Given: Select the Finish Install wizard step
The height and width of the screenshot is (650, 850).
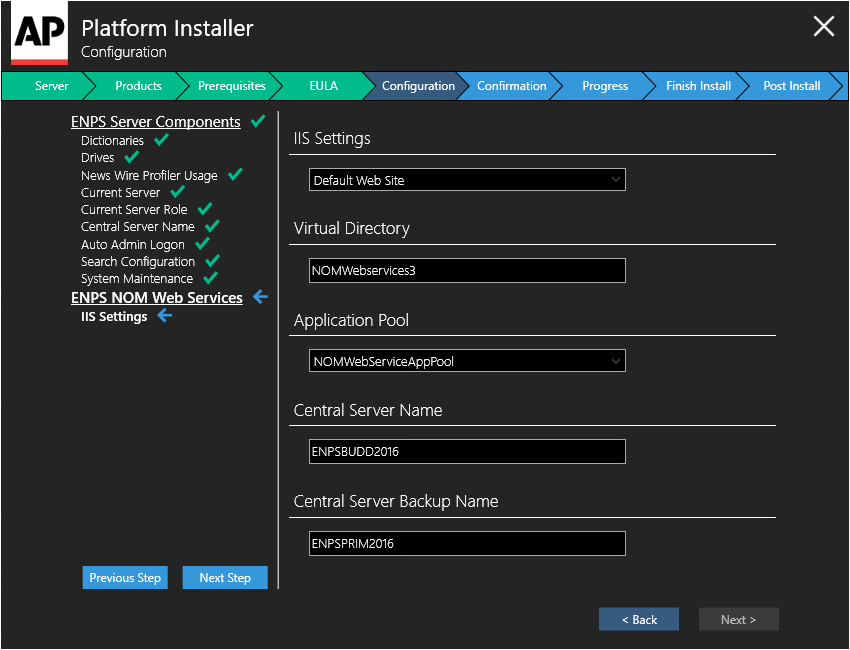Looking at the screenshot, I should 698,86.
